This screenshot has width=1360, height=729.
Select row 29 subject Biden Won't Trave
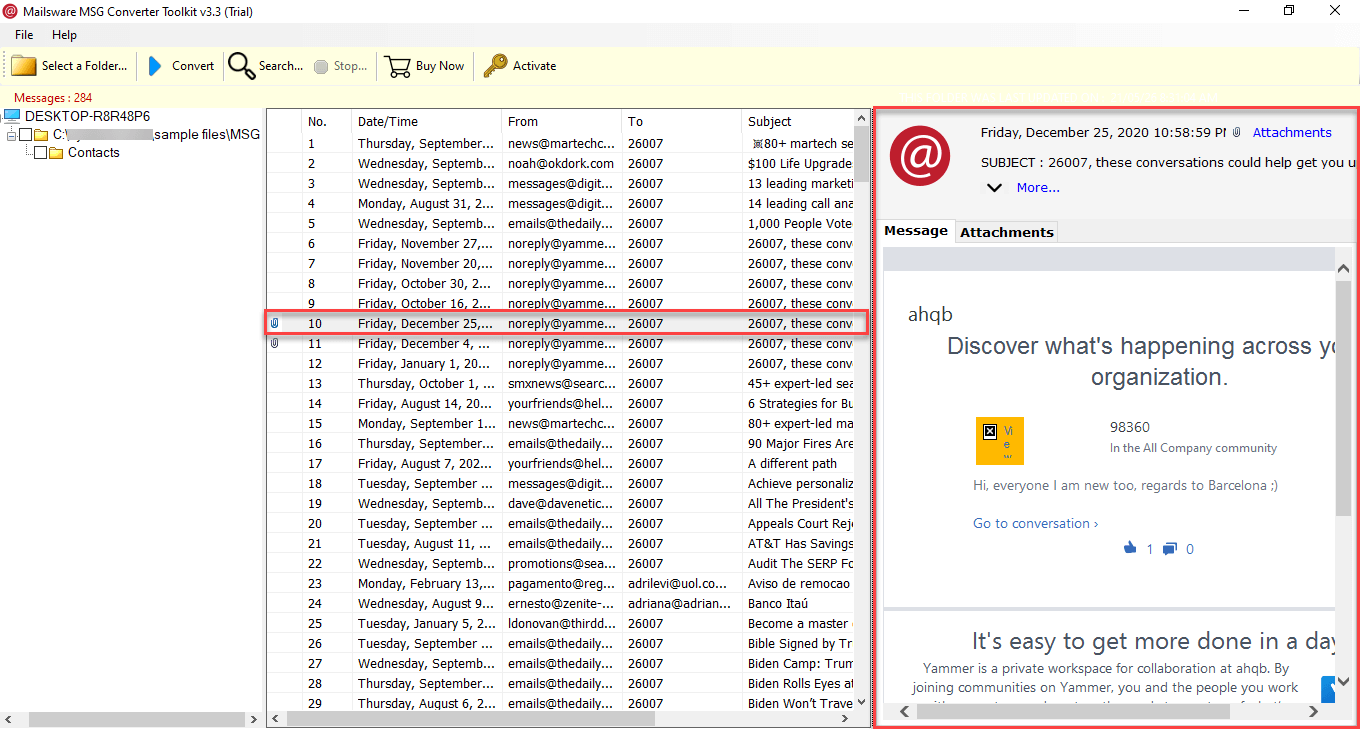561,703
